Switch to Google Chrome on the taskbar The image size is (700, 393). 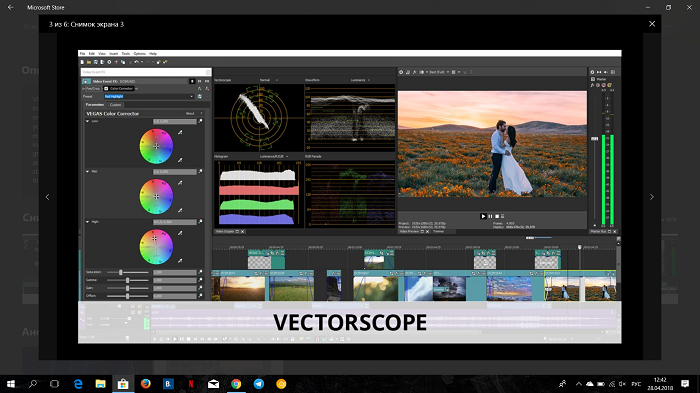236,384
